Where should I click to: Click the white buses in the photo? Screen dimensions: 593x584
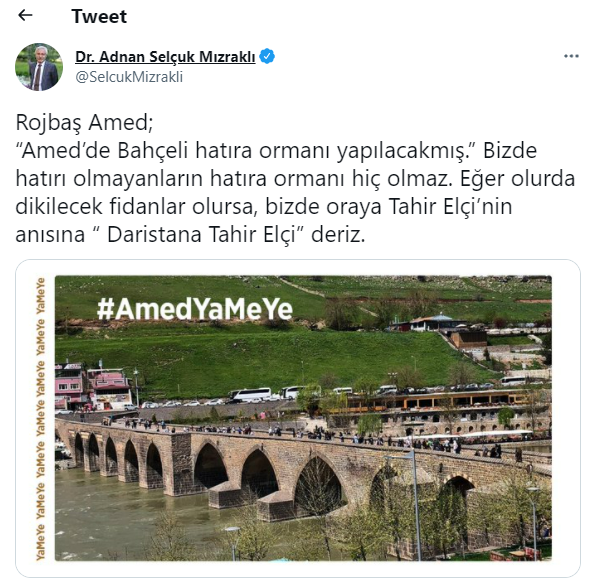(250, 395)
